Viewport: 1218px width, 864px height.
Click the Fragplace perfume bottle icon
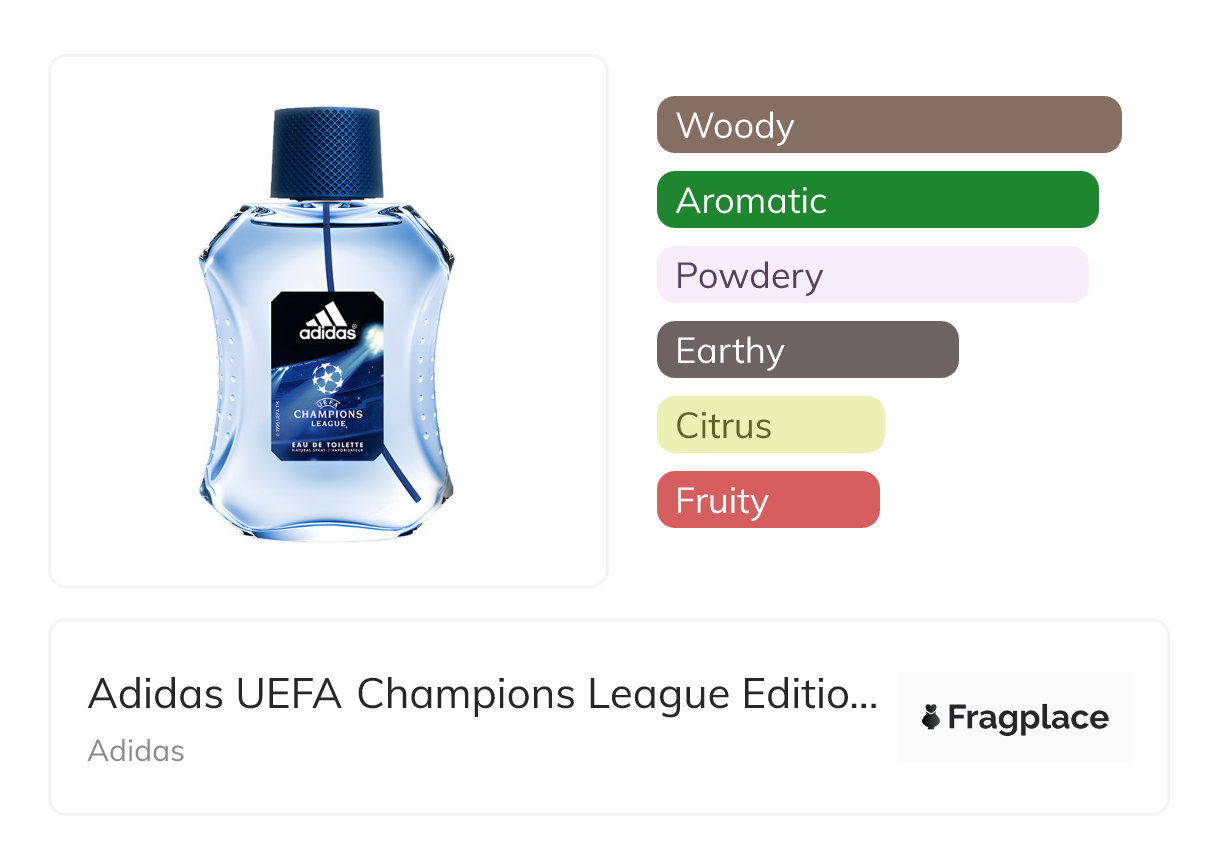[x=931, y=718]
